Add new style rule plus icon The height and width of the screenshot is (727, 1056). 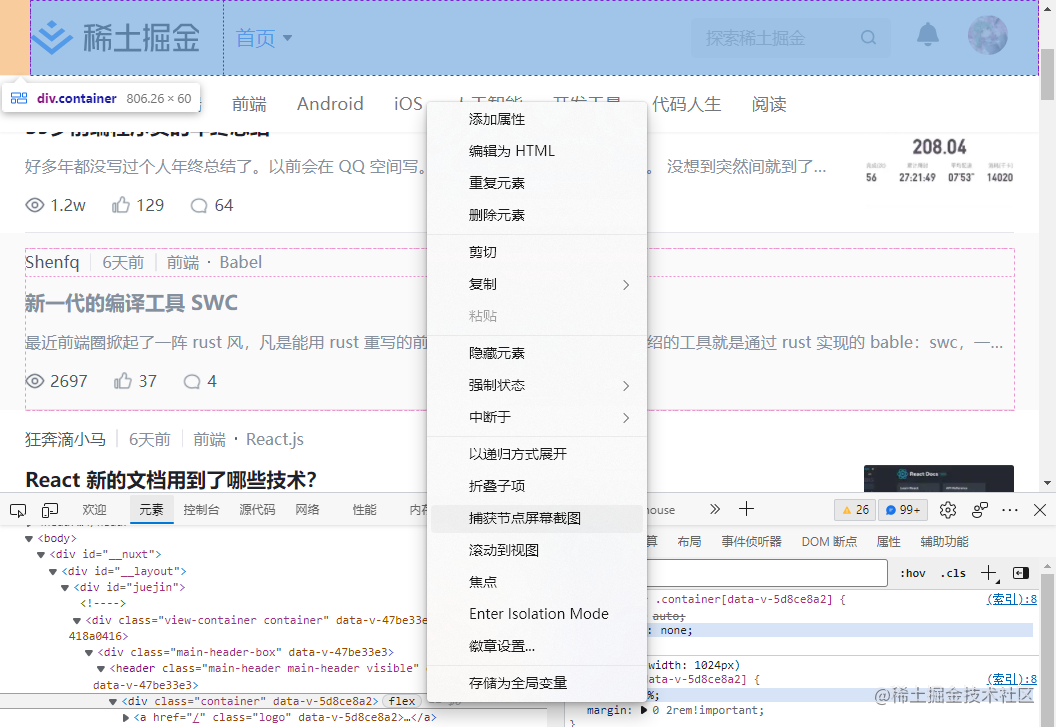pos(989,573)
